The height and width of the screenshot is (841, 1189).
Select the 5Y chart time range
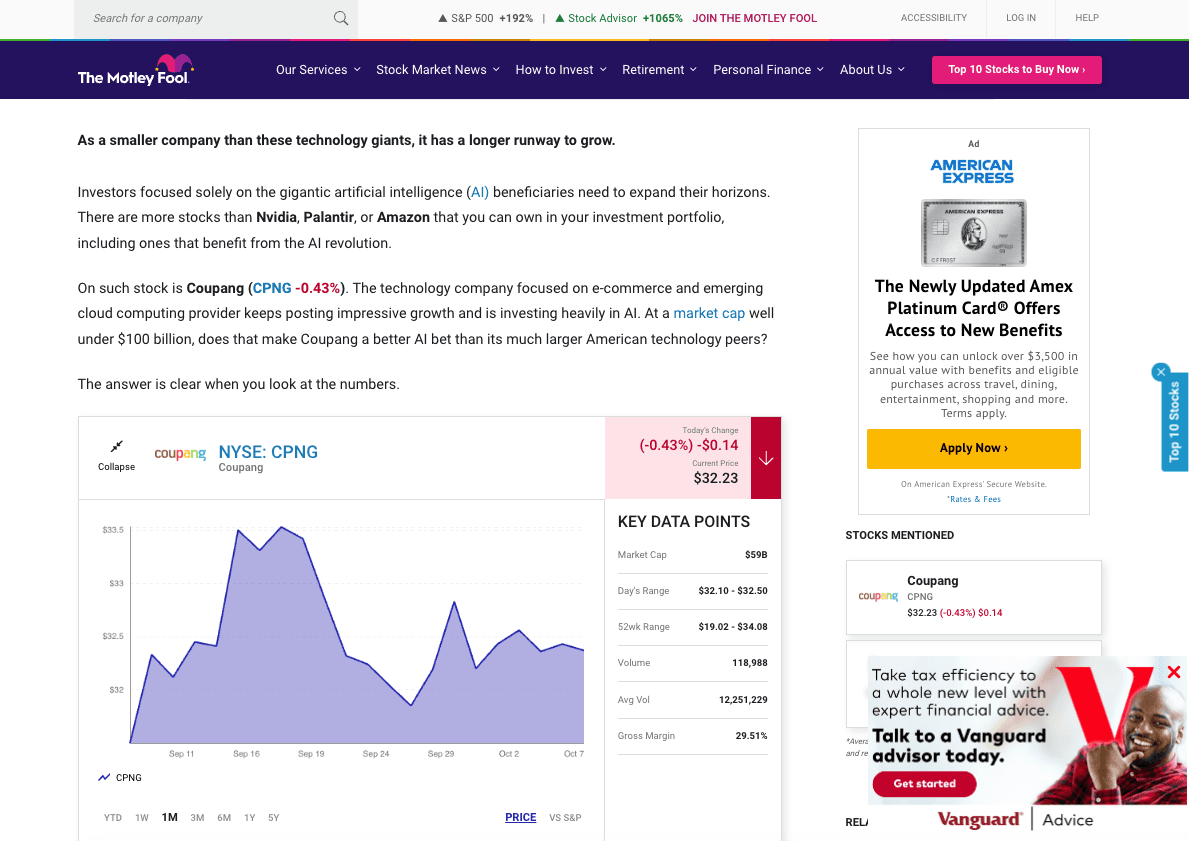[x=274, y=817]
